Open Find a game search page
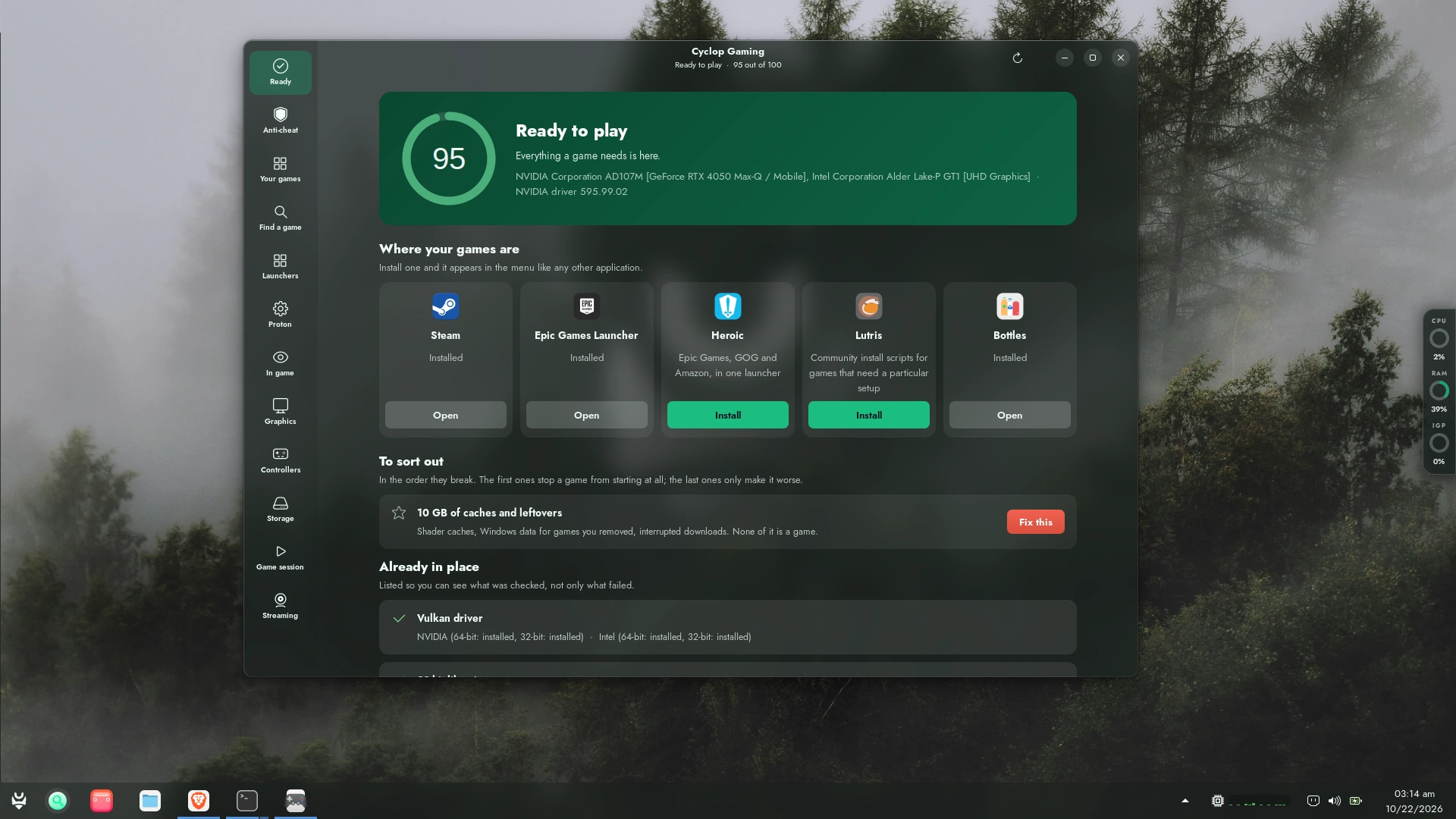The width and height of the screenshot is (1456, 819). tap(280, 218)
